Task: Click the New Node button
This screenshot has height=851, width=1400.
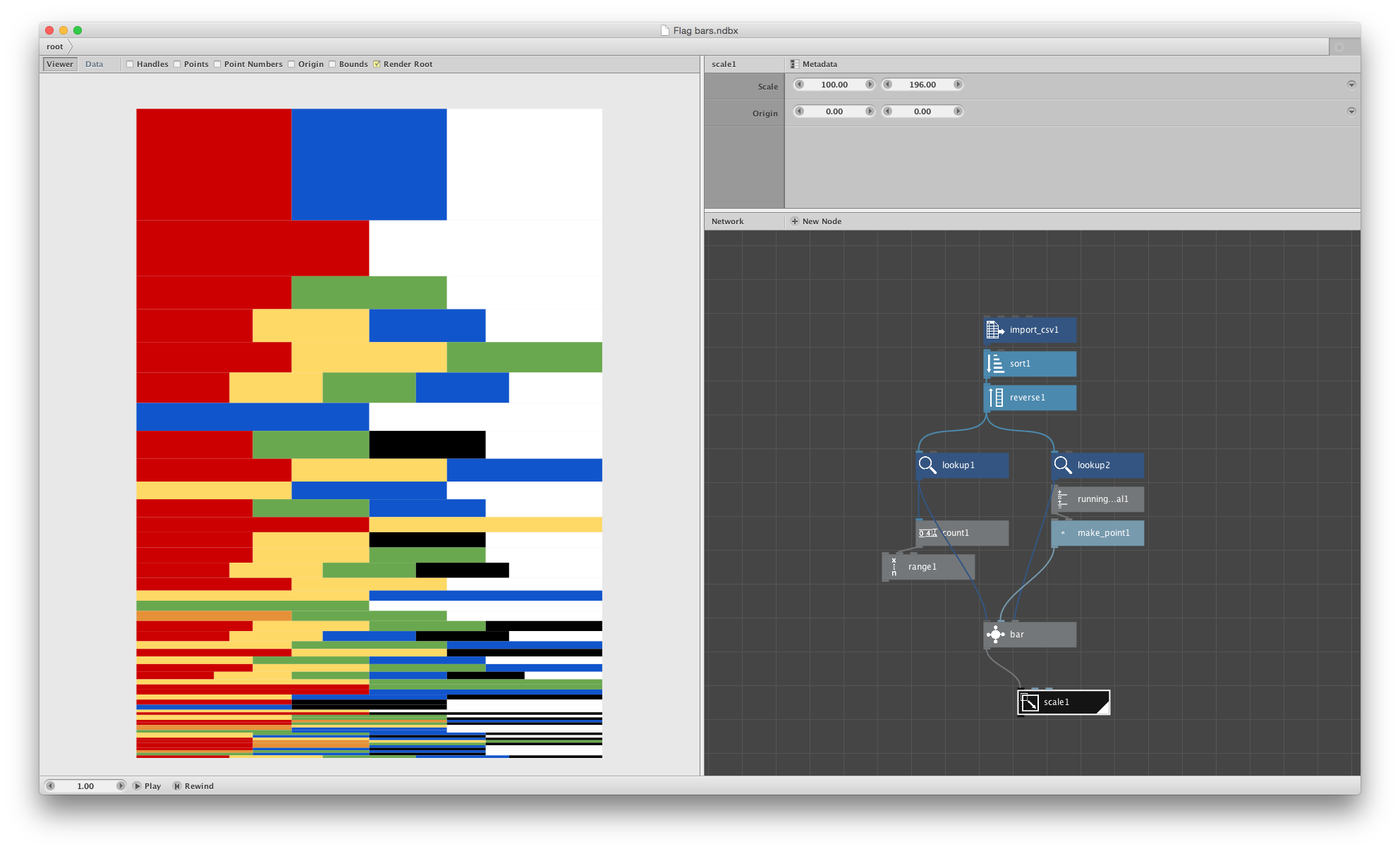Action: [x=816, y=221]
